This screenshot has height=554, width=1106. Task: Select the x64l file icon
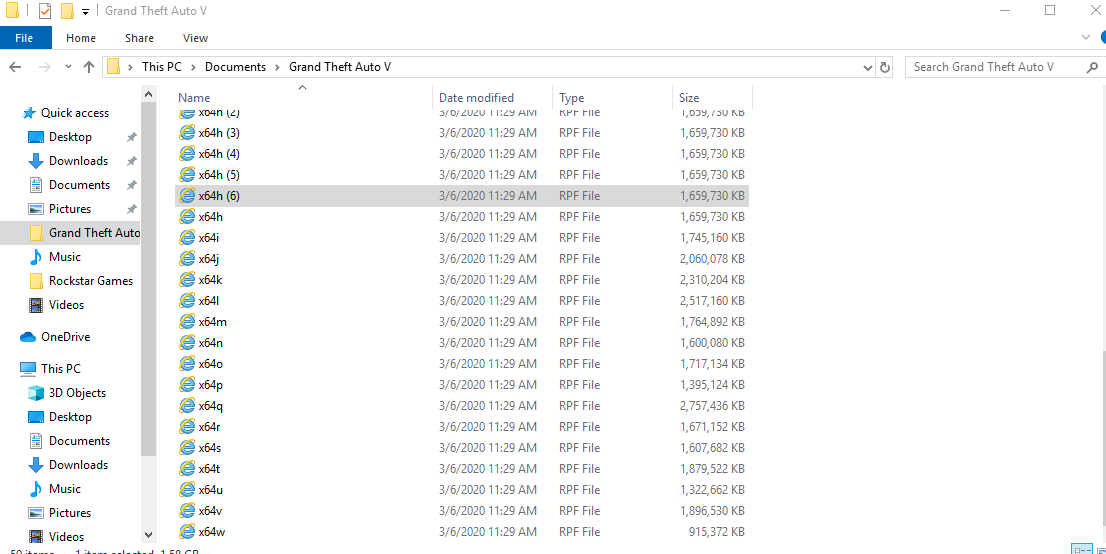click(187, 301)
